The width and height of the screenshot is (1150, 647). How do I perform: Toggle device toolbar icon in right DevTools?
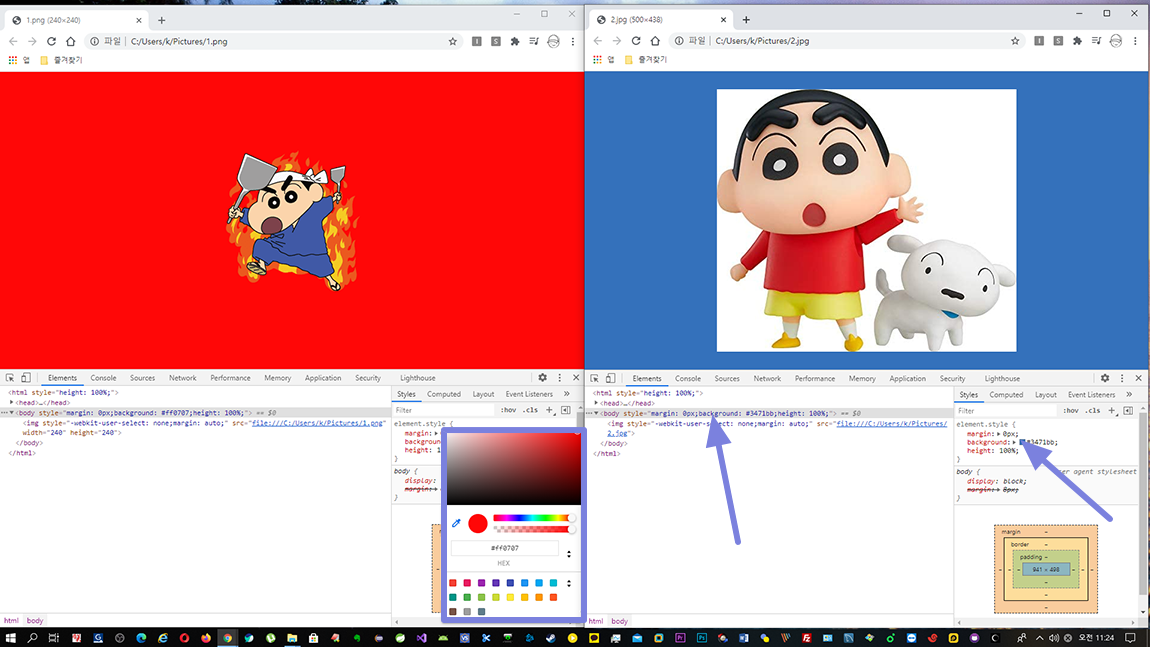(x=610, y=379)
